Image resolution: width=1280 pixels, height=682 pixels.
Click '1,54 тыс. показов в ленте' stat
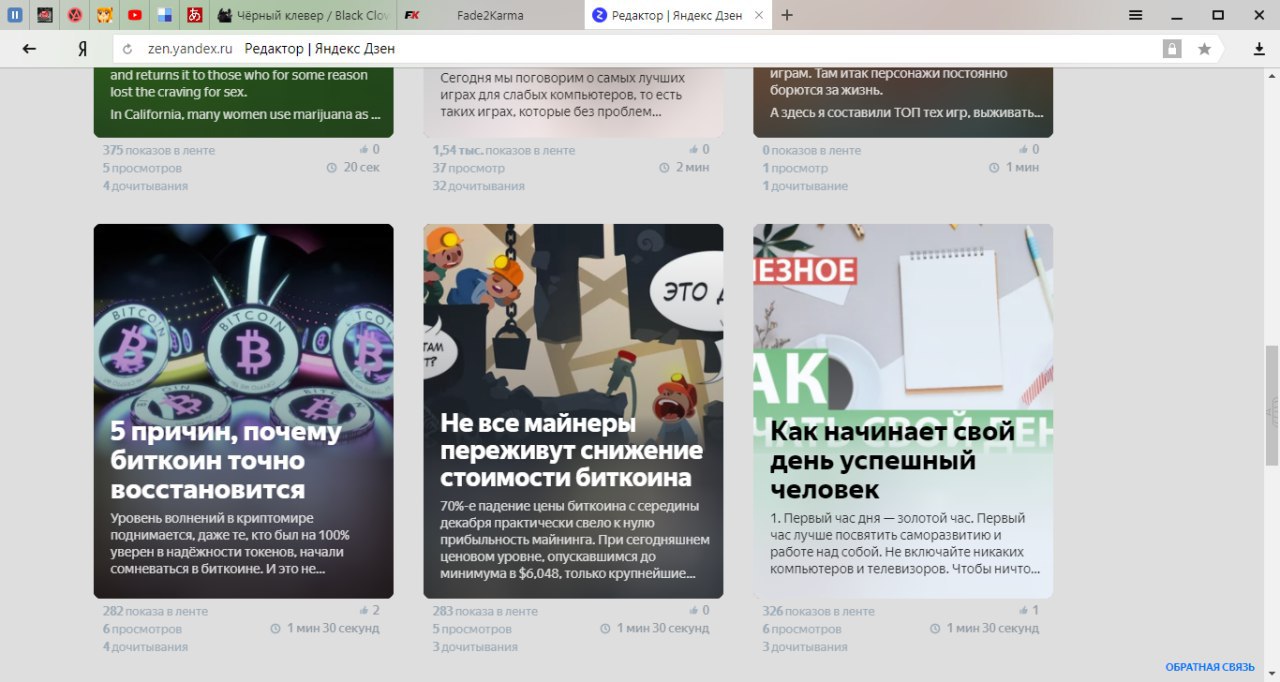(503, 150)
